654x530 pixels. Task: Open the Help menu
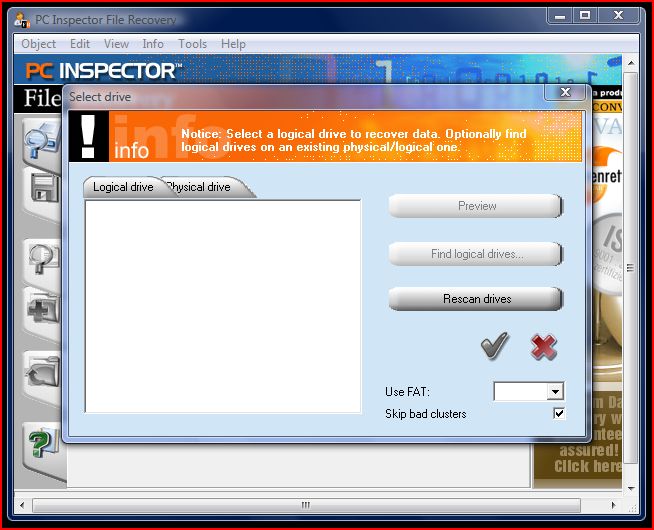[233, 44]
